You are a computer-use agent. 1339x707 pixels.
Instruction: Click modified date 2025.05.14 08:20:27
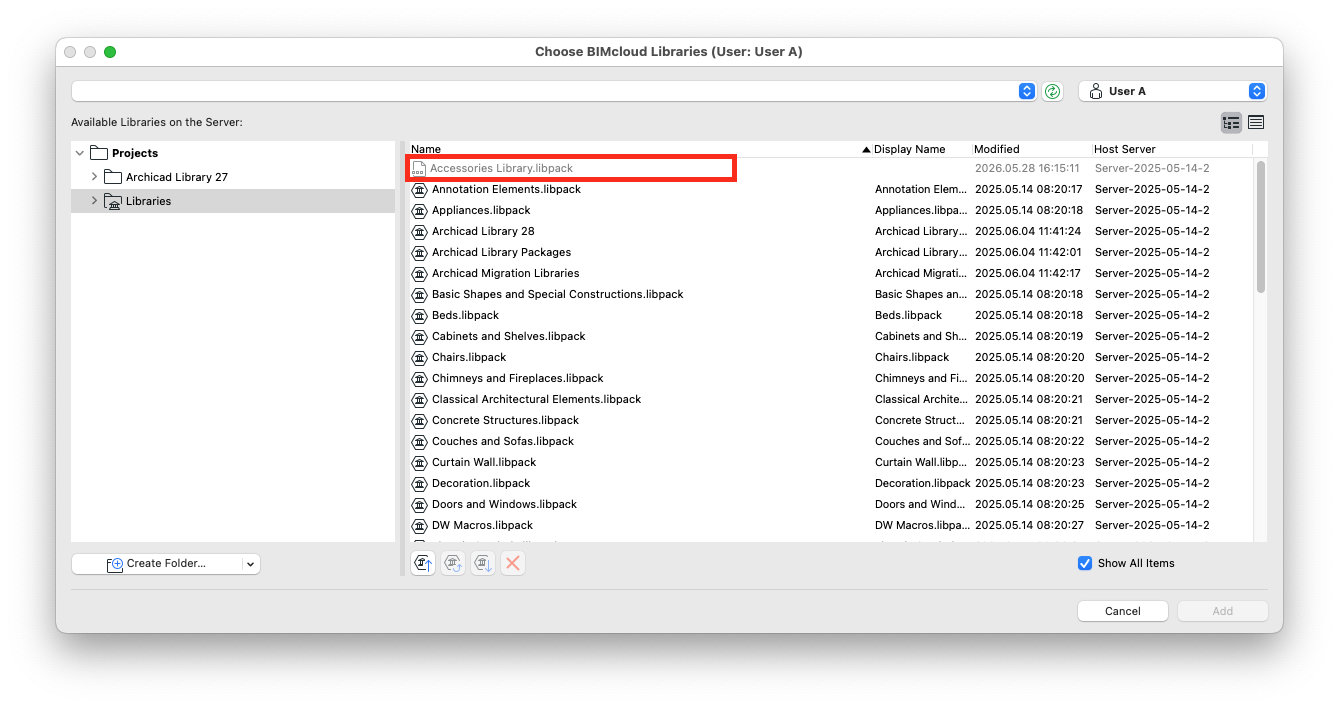coord(1028,526)
